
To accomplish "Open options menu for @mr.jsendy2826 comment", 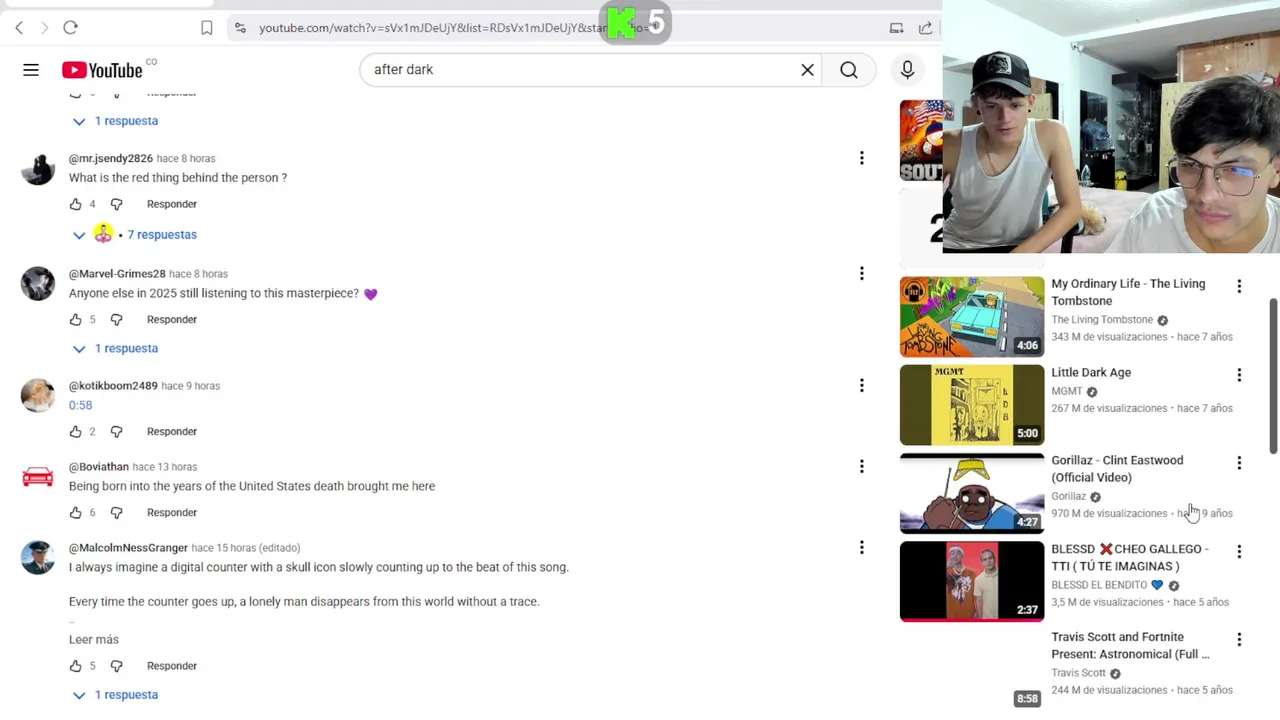I will 861,158.
